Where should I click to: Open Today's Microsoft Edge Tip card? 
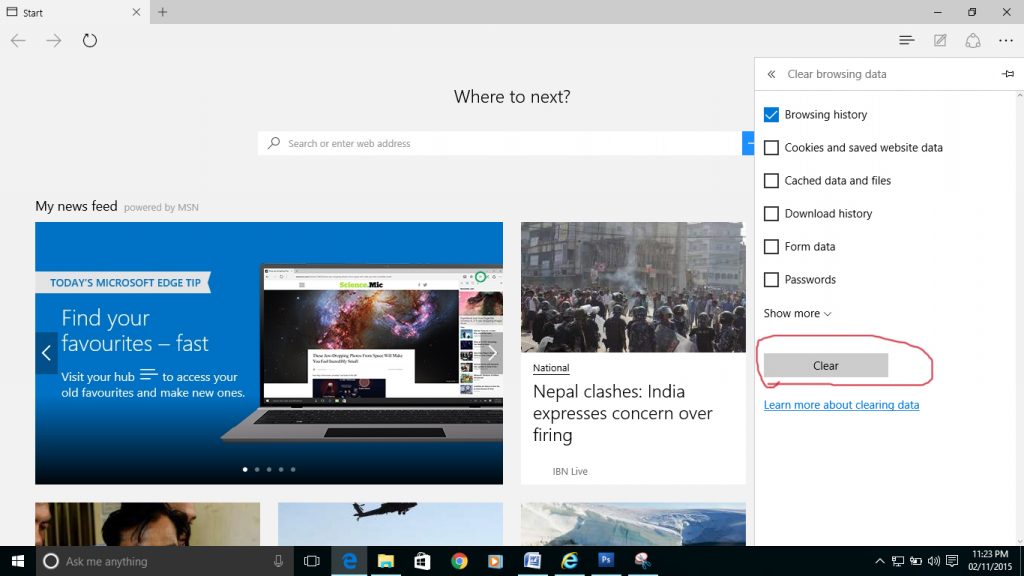tap(268, 353)
